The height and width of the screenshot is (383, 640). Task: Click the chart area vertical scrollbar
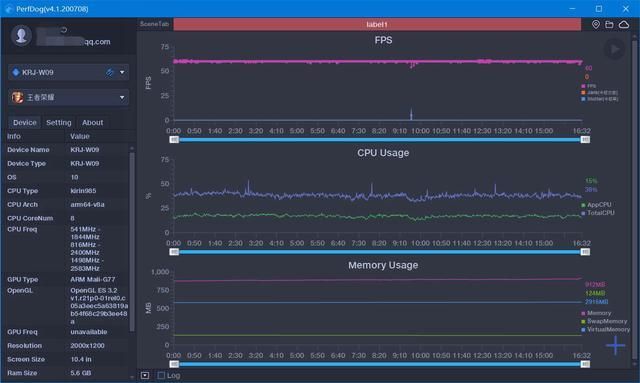pos(635,200)
